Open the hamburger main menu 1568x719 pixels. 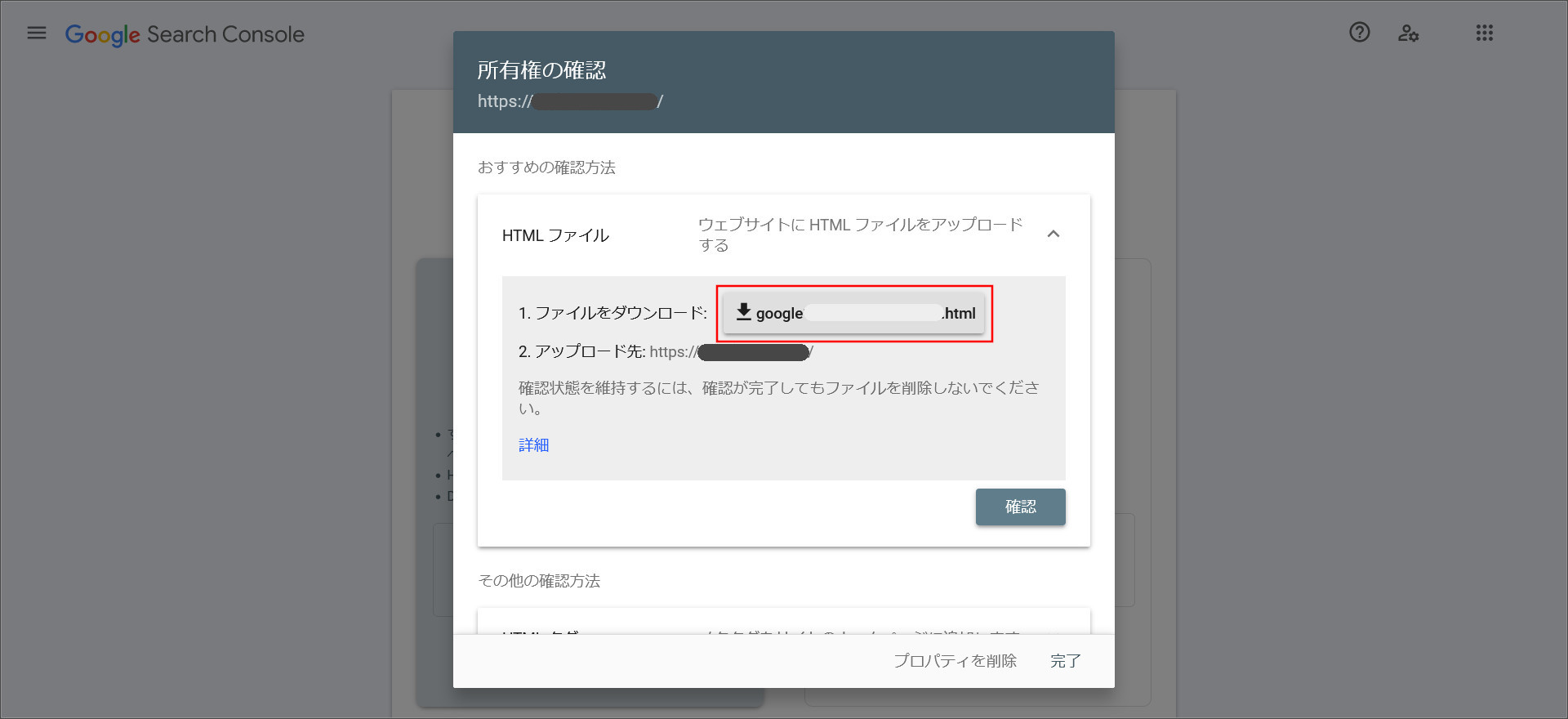point(37,33)
